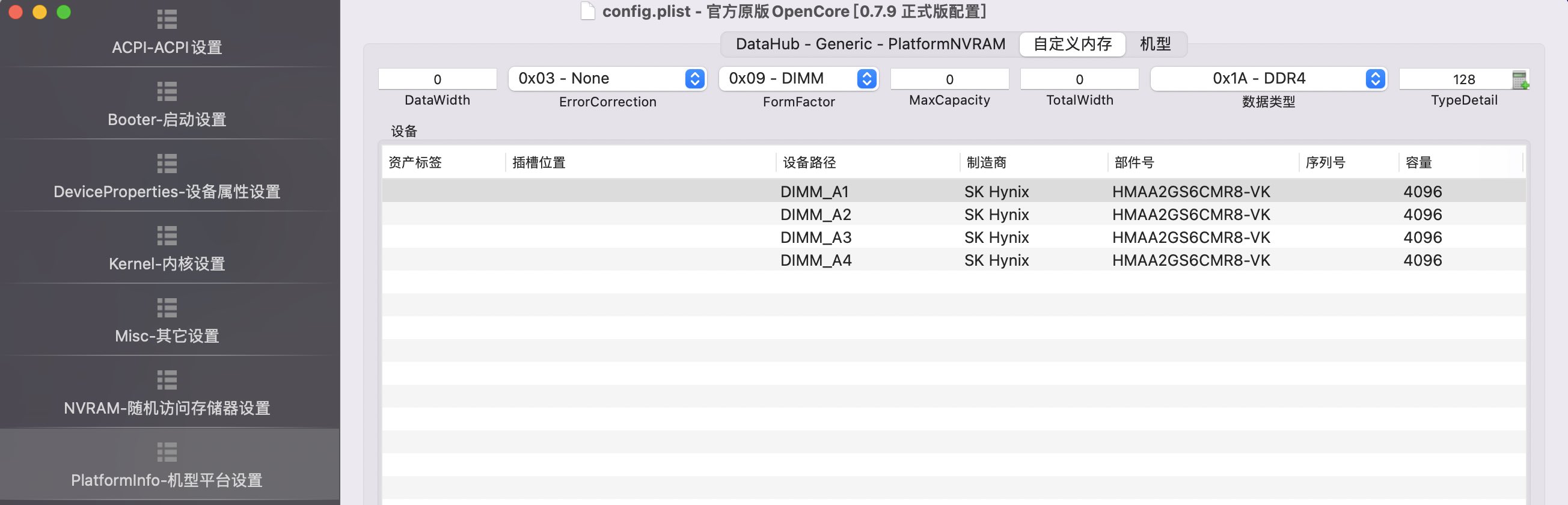Open the Misc settings sidebar icon
This screenshot has height=505, width=1568.
tap(167, 308)
